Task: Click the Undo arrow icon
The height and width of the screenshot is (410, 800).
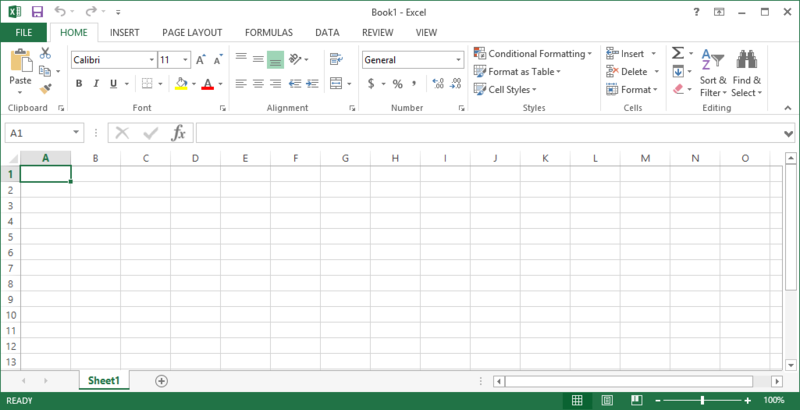Action: [60, 11]
